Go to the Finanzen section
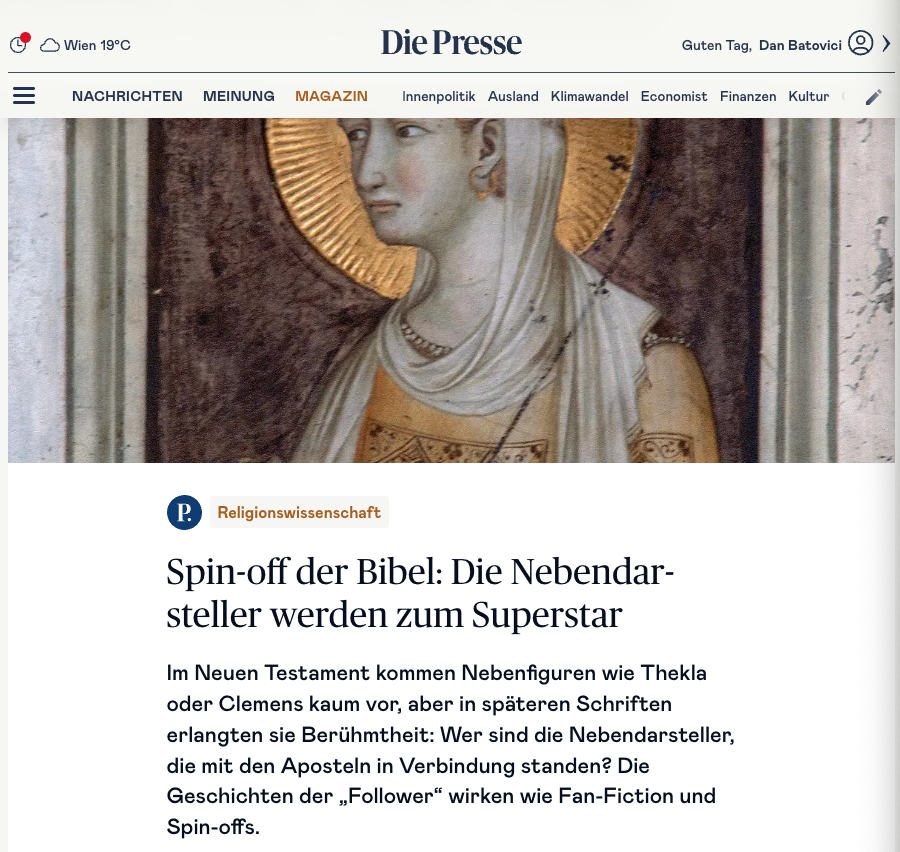This screenshot has width=900, height=852. [x=748, y=96]
